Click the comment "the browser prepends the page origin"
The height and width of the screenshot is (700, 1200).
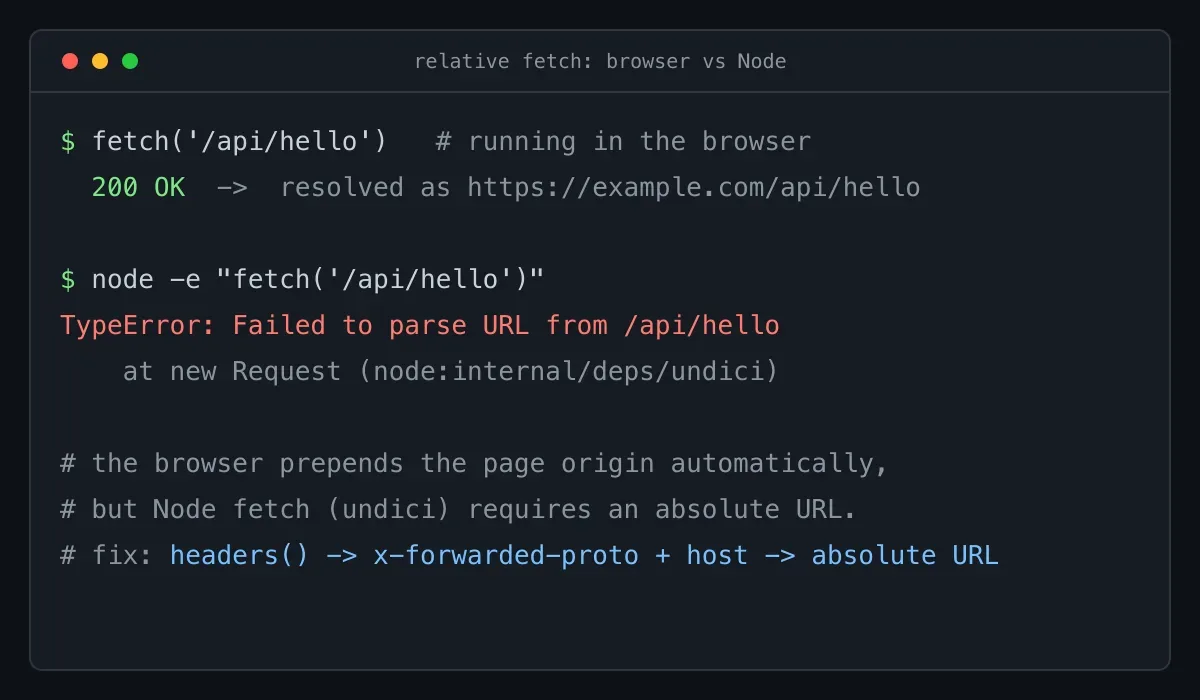pyautogui.click(x=474, y=463)
